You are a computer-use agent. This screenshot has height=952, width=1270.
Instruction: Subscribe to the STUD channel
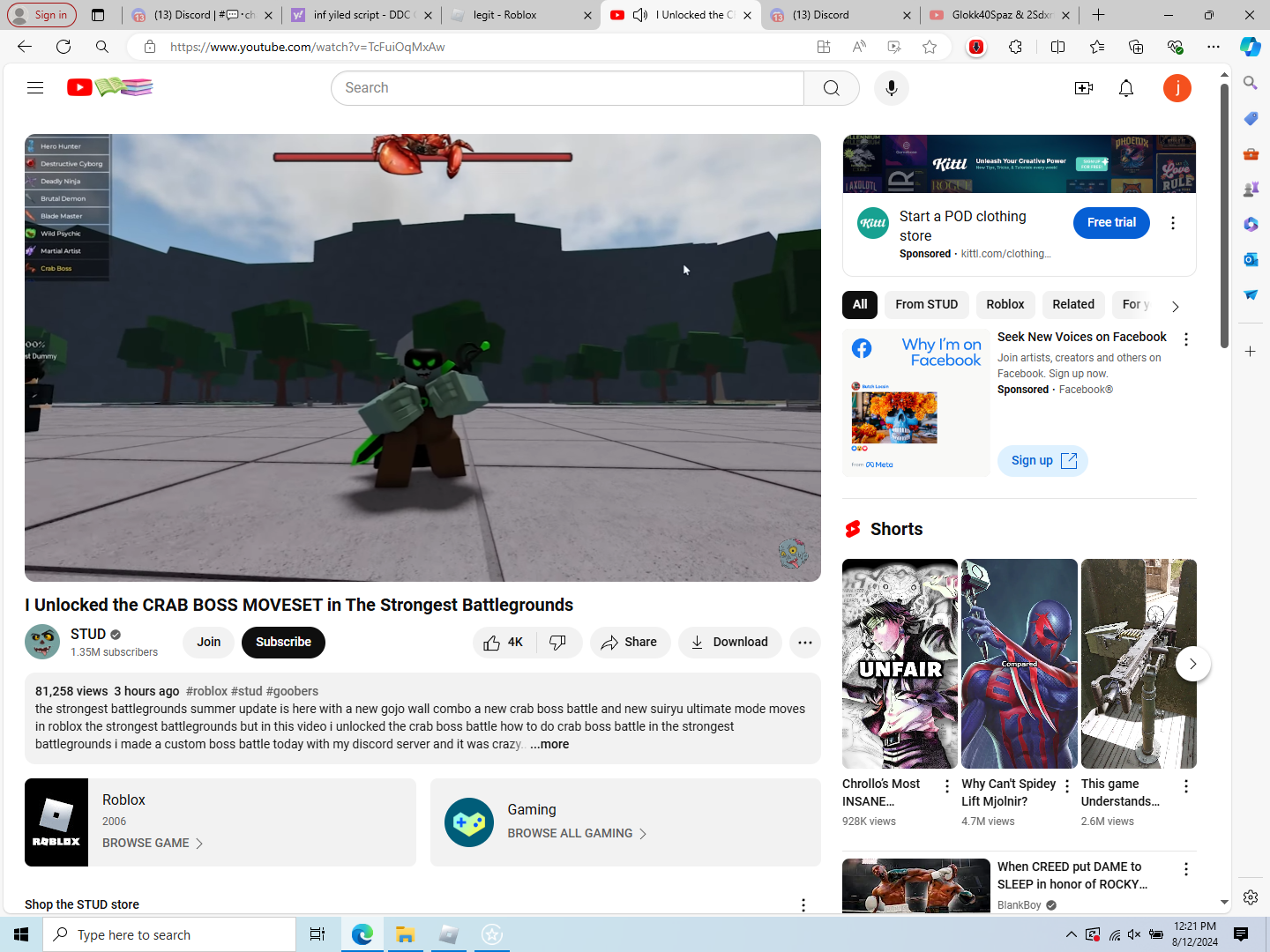pyautogui.click(x=283, y=643)
